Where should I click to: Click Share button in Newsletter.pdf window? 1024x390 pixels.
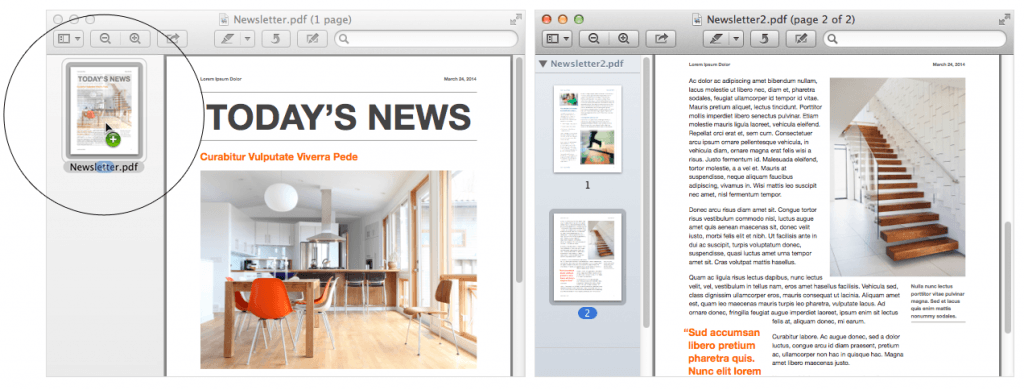(172, 39)
